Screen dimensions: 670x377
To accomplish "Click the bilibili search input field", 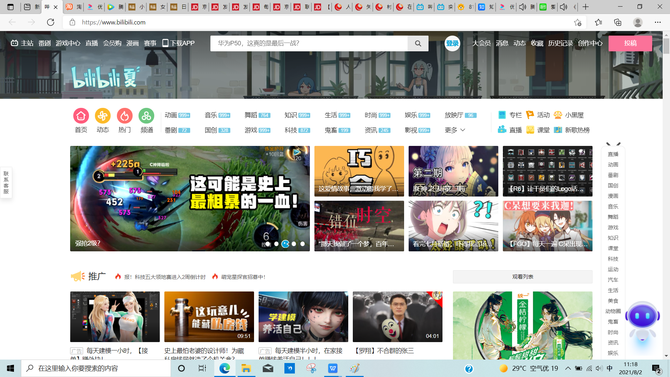I will [x=309, y=43].
